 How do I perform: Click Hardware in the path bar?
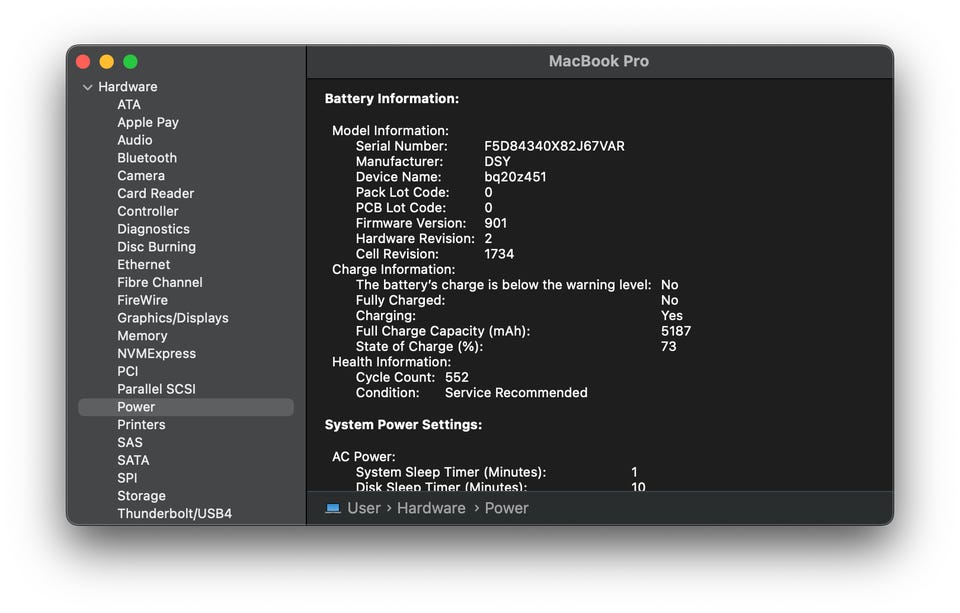pos(431,508)
